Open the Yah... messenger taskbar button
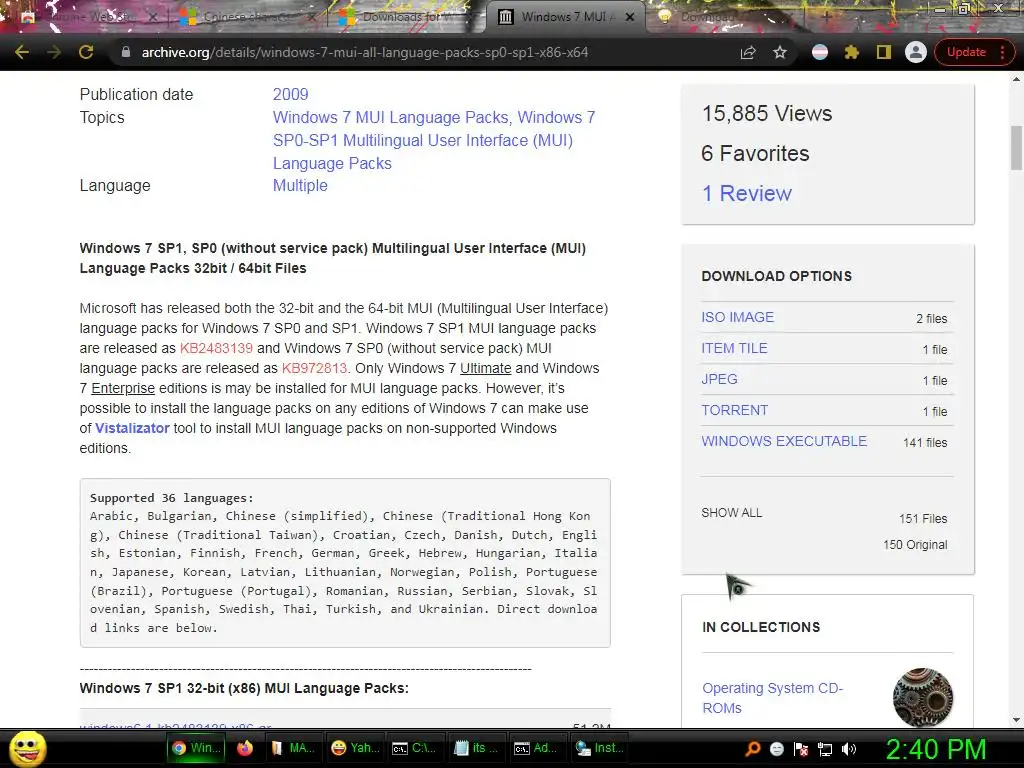 (355, 748)
